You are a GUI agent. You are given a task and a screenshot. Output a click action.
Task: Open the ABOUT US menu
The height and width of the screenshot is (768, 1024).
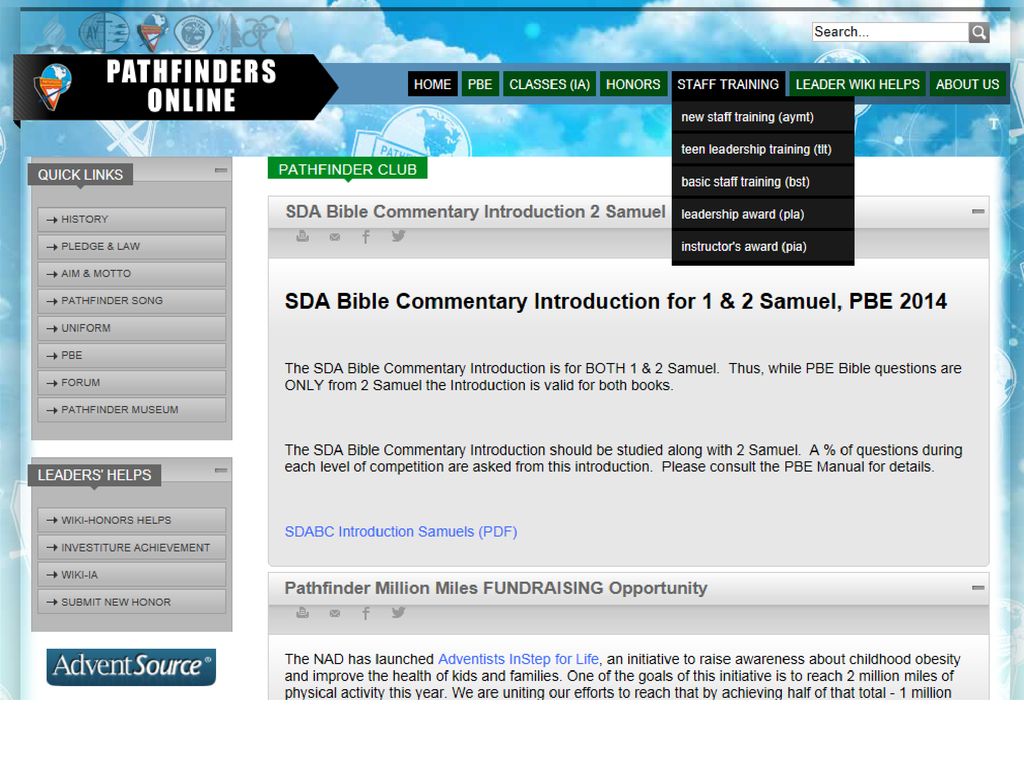(967, 84)
